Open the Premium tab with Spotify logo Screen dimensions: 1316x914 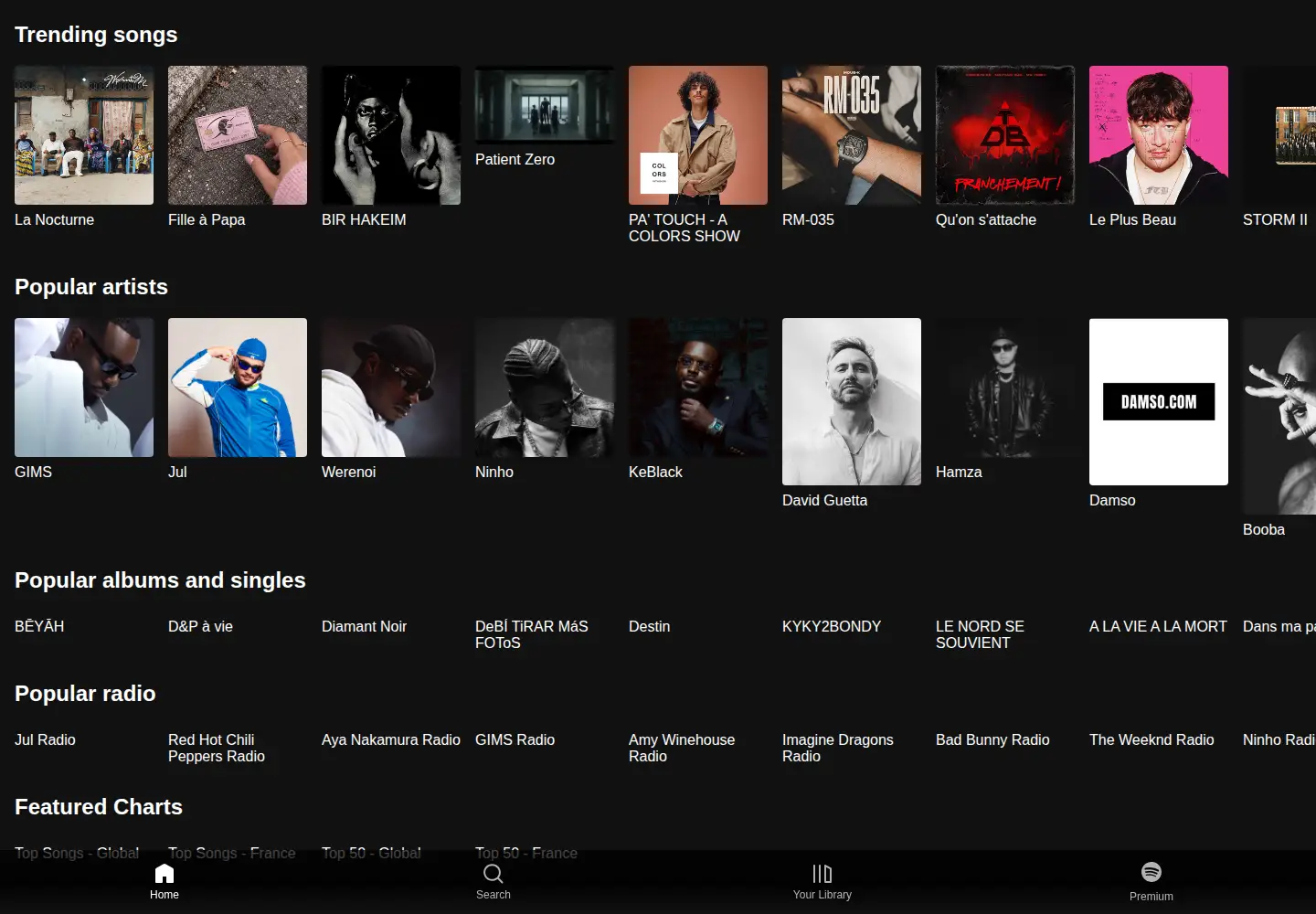[1151, 882]
